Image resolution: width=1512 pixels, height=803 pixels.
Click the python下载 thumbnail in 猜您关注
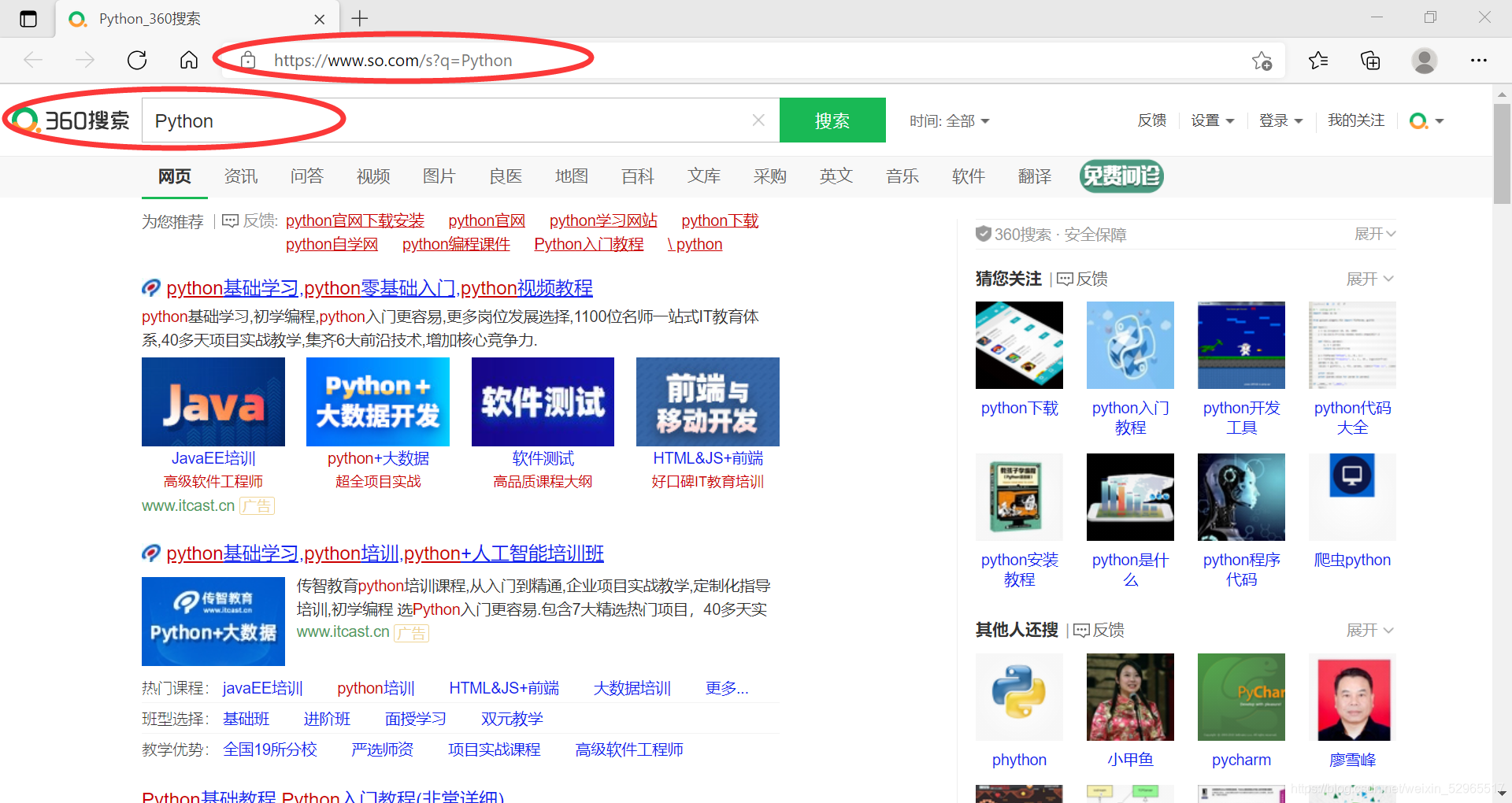point(1019,345)
